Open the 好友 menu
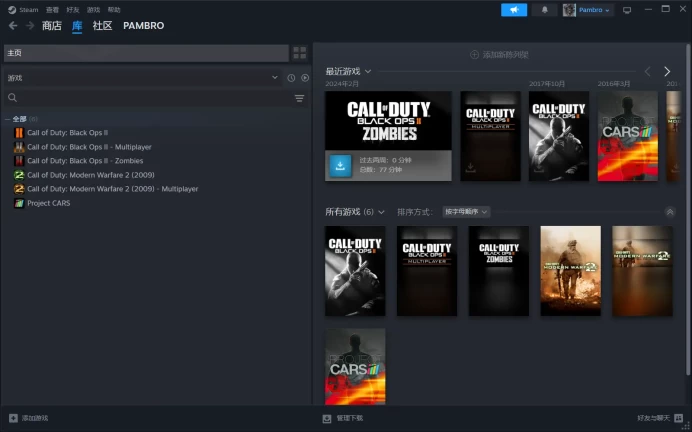Screen dimensions: 692x432 coord(73,10)
